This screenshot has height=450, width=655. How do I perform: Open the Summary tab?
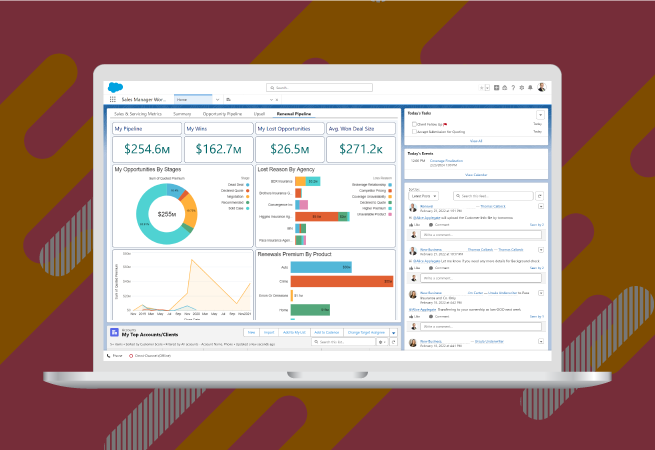point(182,114)
